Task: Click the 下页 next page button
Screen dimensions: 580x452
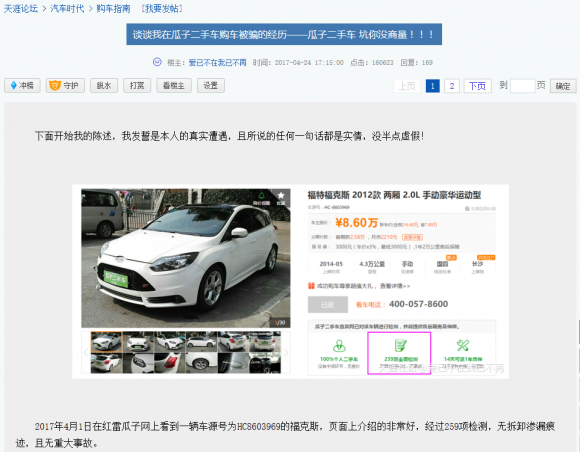Action: pos(478,86)
